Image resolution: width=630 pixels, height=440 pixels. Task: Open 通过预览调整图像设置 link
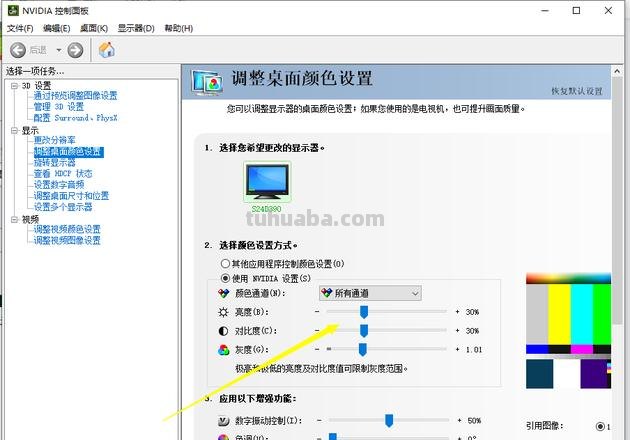pos(76,96)
